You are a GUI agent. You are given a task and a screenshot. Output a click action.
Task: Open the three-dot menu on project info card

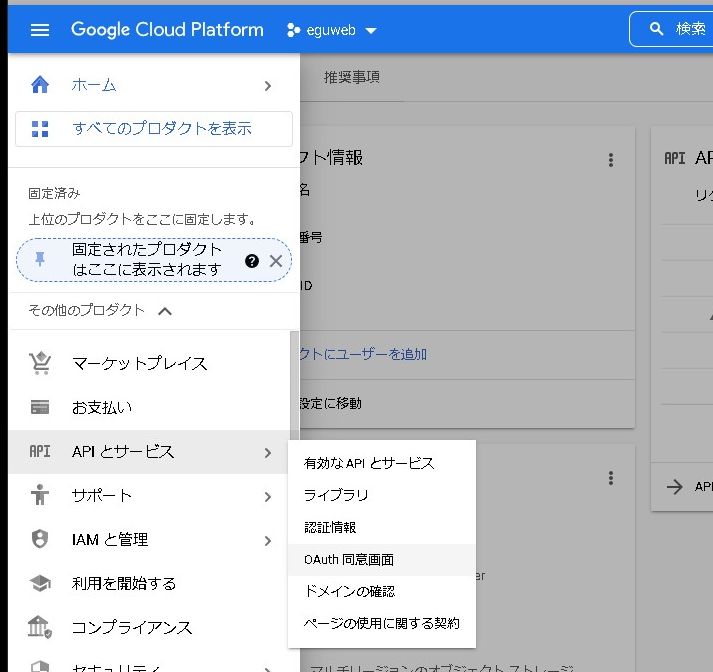pos(611,160)
